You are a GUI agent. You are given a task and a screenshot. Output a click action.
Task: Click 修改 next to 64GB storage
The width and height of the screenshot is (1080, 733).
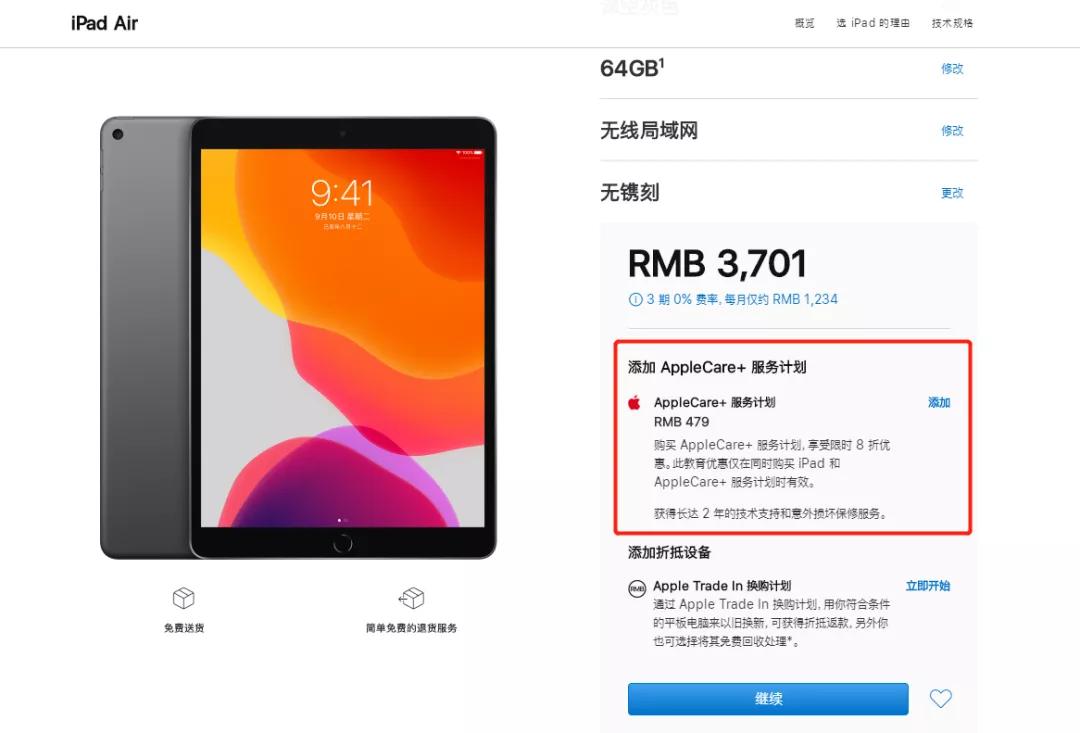(953, 68)
